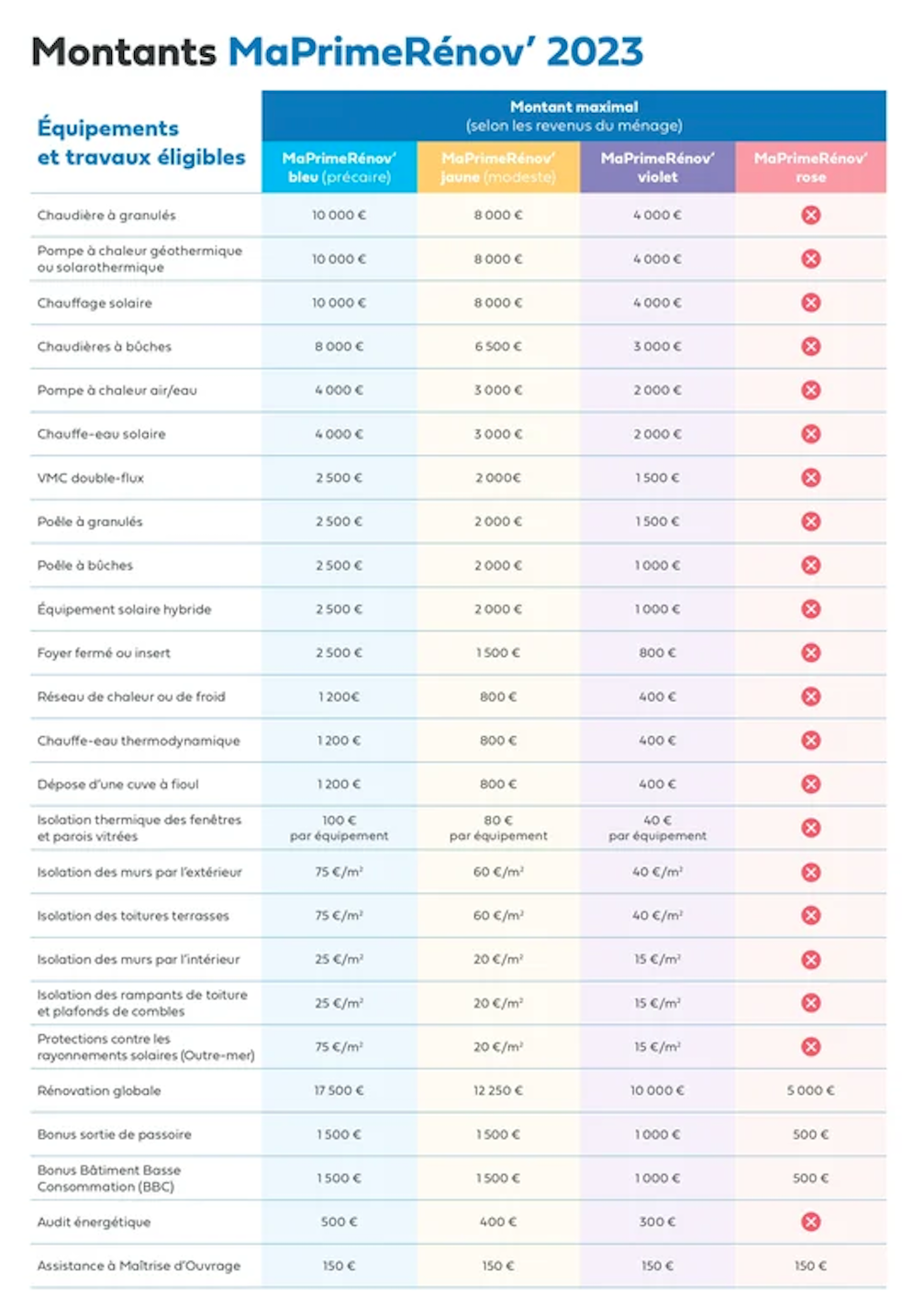Click the red X icon for Pompe à chaleur air/eau
The height and width of the screenshot is (1316, 914).
(x=810, y=390)
